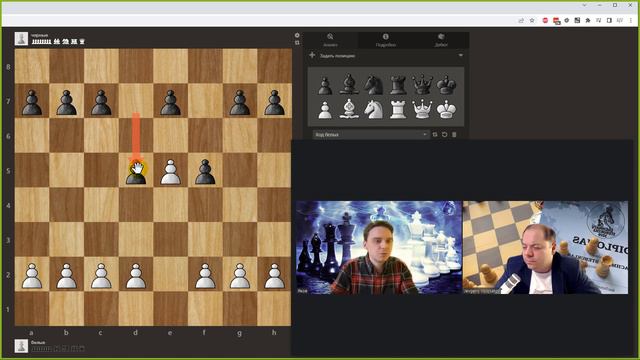The width and height of the screenshot is (640, 360).
Task: Switch to the third tab on right
Action: coord(441,40)
